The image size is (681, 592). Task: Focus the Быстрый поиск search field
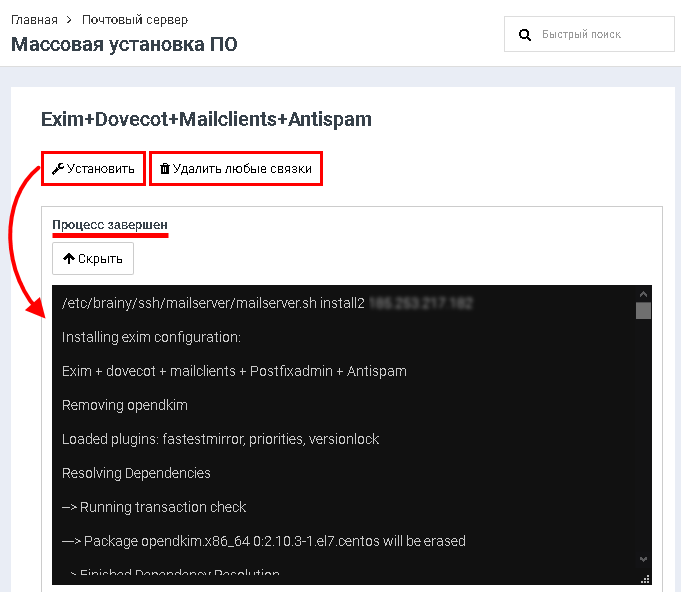coord(589,34)
